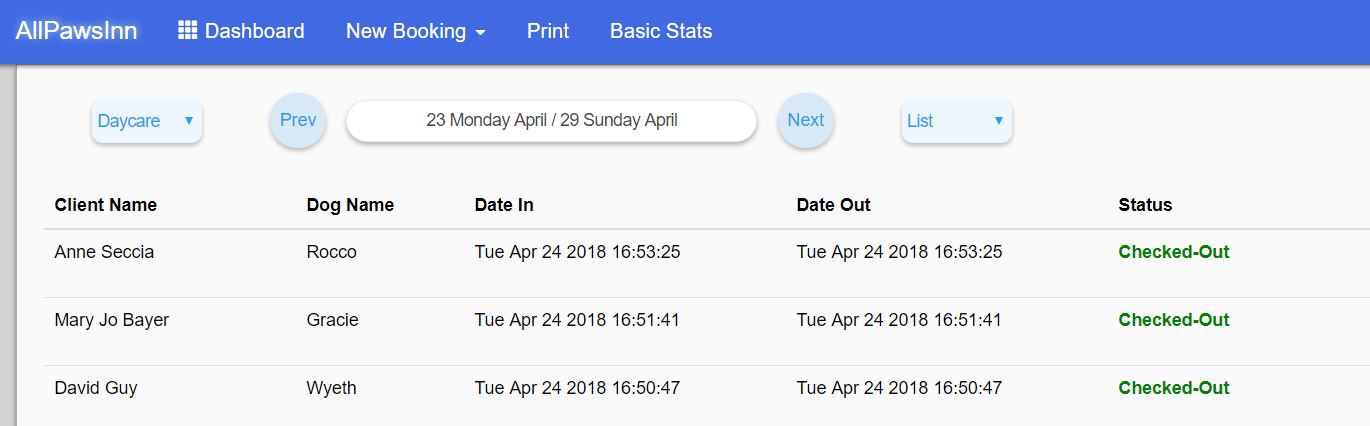
Task: Click the Status column header
Action: pos(1145,205)
